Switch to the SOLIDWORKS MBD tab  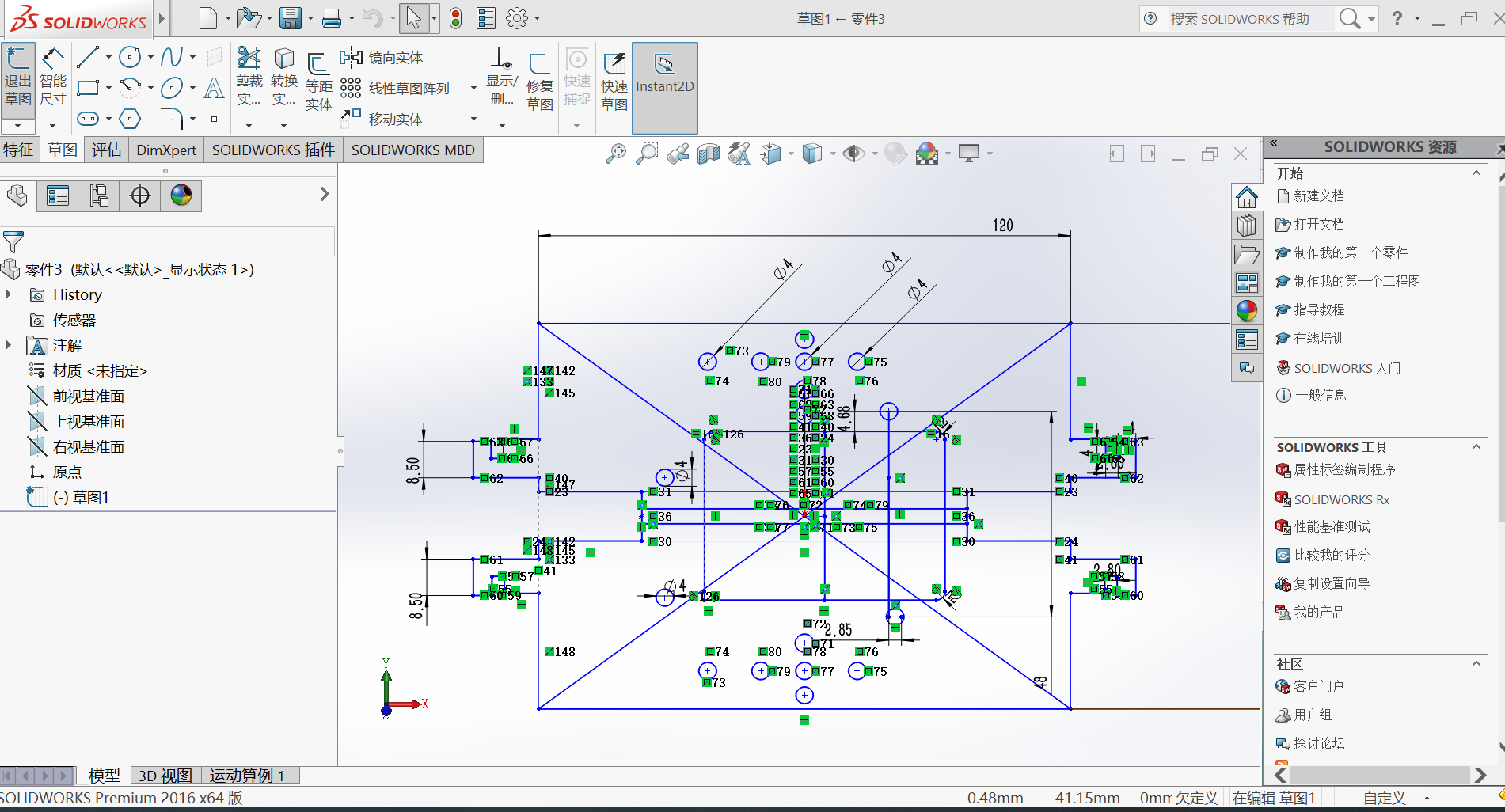pos(413,150)
